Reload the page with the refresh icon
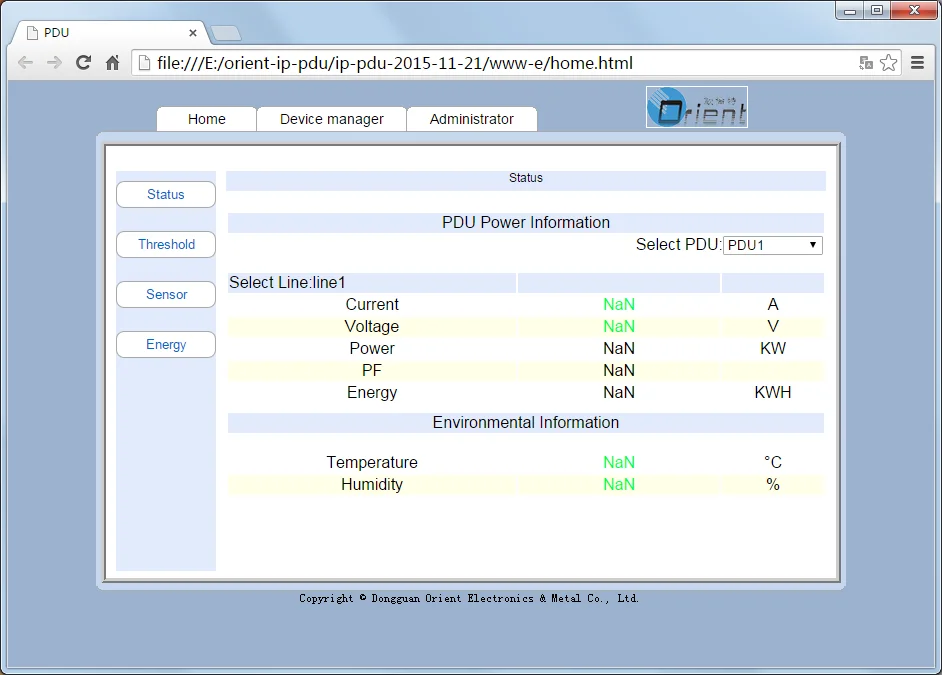The image size is (942, 675). 83,62
